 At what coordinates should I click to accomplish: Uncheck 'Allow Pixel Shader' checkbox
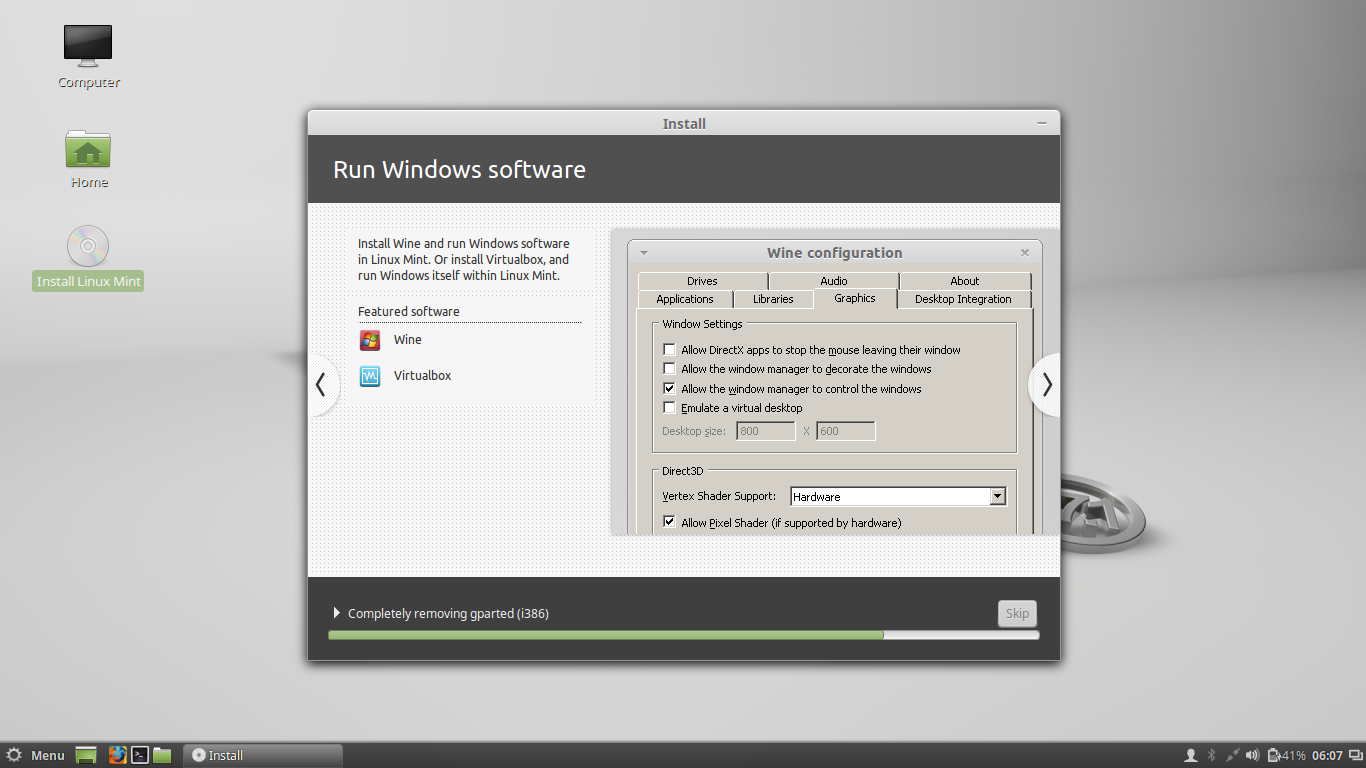point(669,522)
